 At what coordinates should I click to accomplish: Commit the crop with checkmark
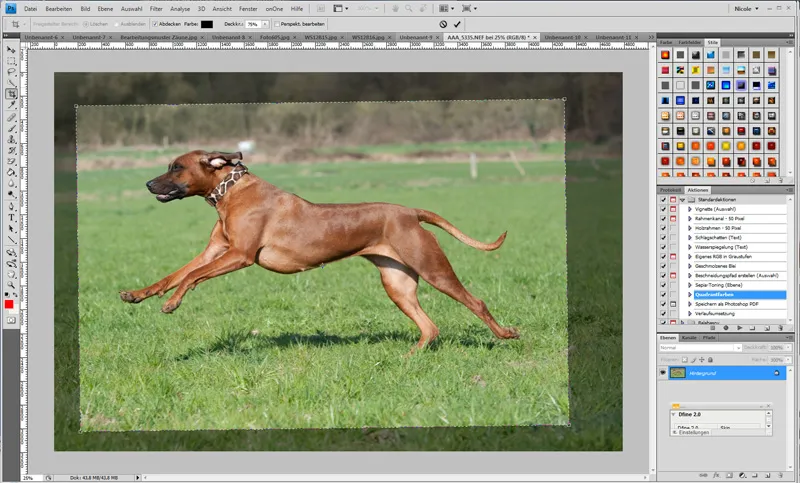(x=457, y=24)
